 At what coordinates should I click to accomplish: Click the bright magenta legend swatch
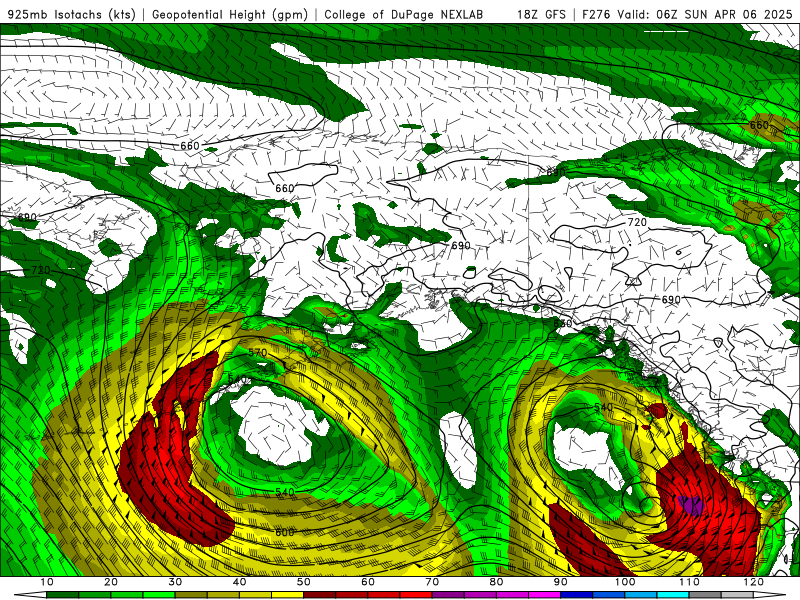[544, 595]
